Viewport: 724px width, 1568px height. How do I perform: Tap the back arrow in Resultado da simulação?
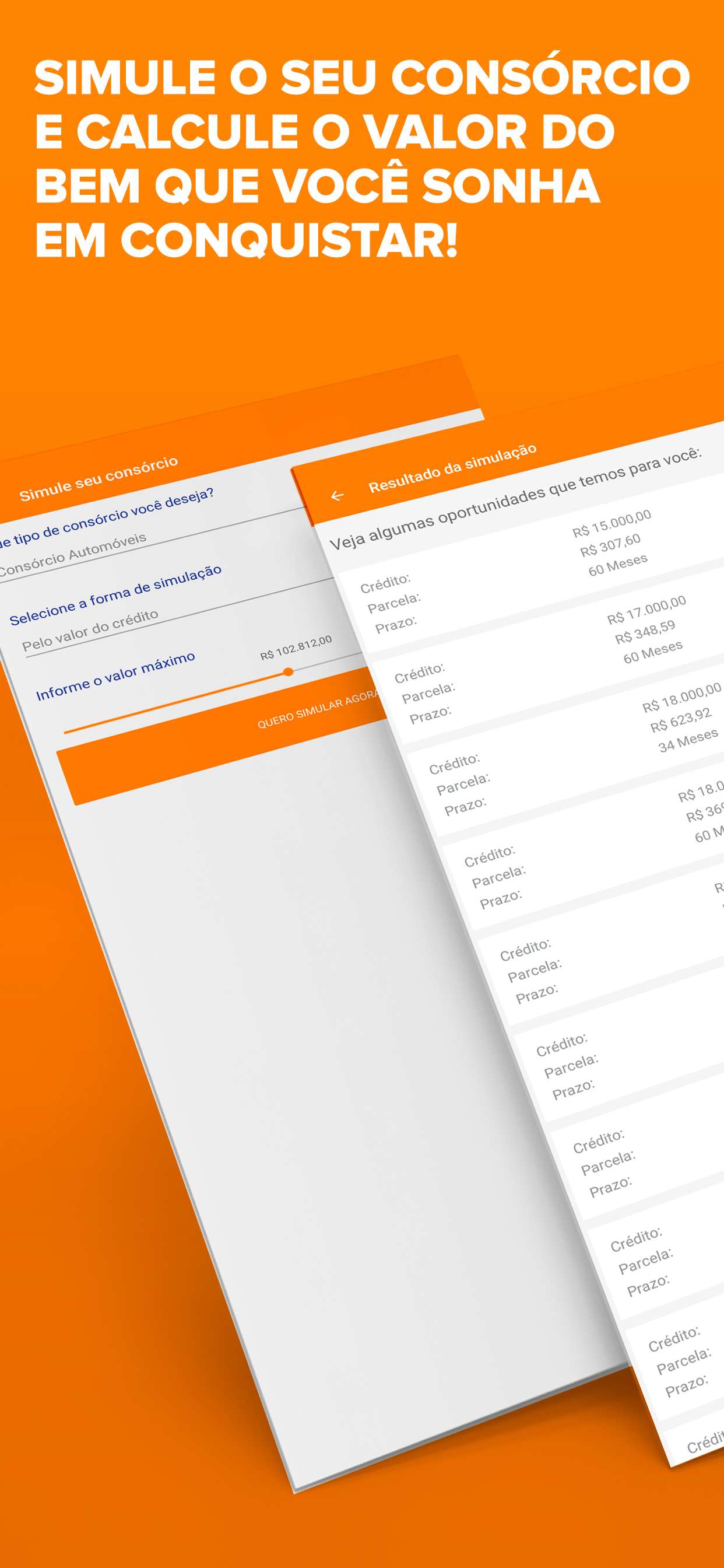click(x=337, y=495)
